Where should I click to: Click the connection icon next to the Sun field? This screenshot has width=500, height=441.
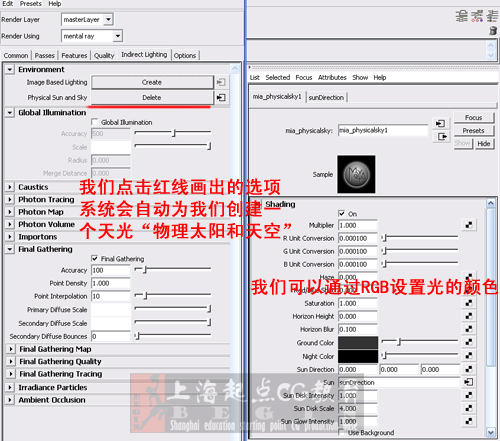(x=469, y=382)
